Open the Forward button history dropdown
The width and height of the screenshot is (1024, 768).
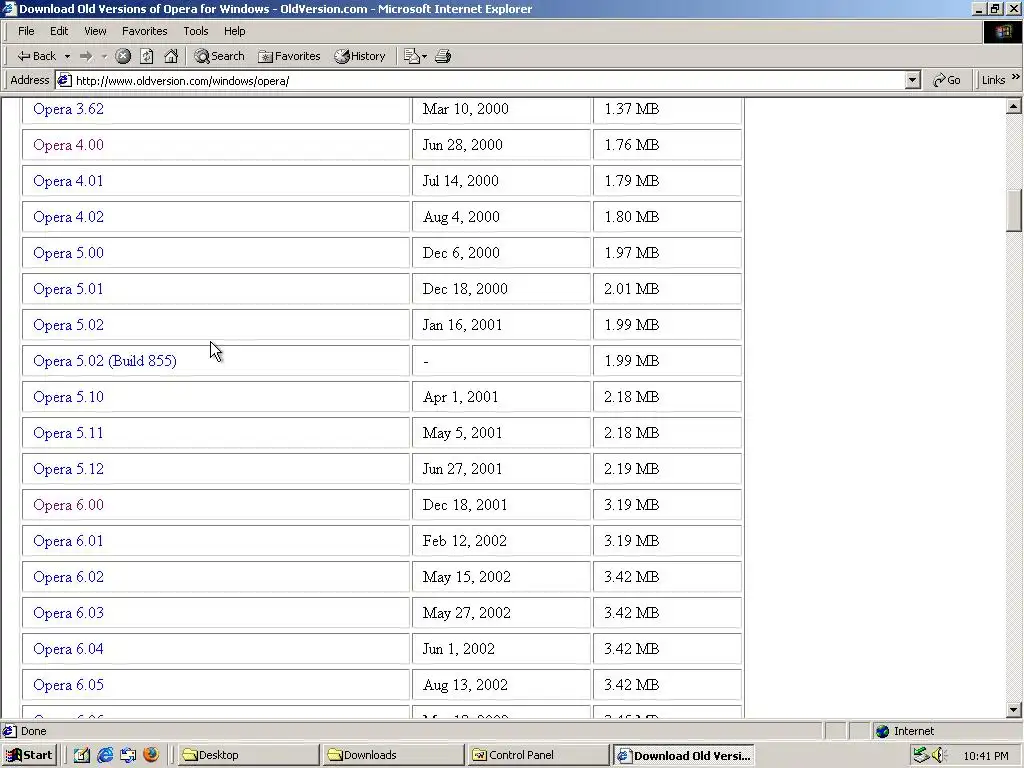click(104, 56)
